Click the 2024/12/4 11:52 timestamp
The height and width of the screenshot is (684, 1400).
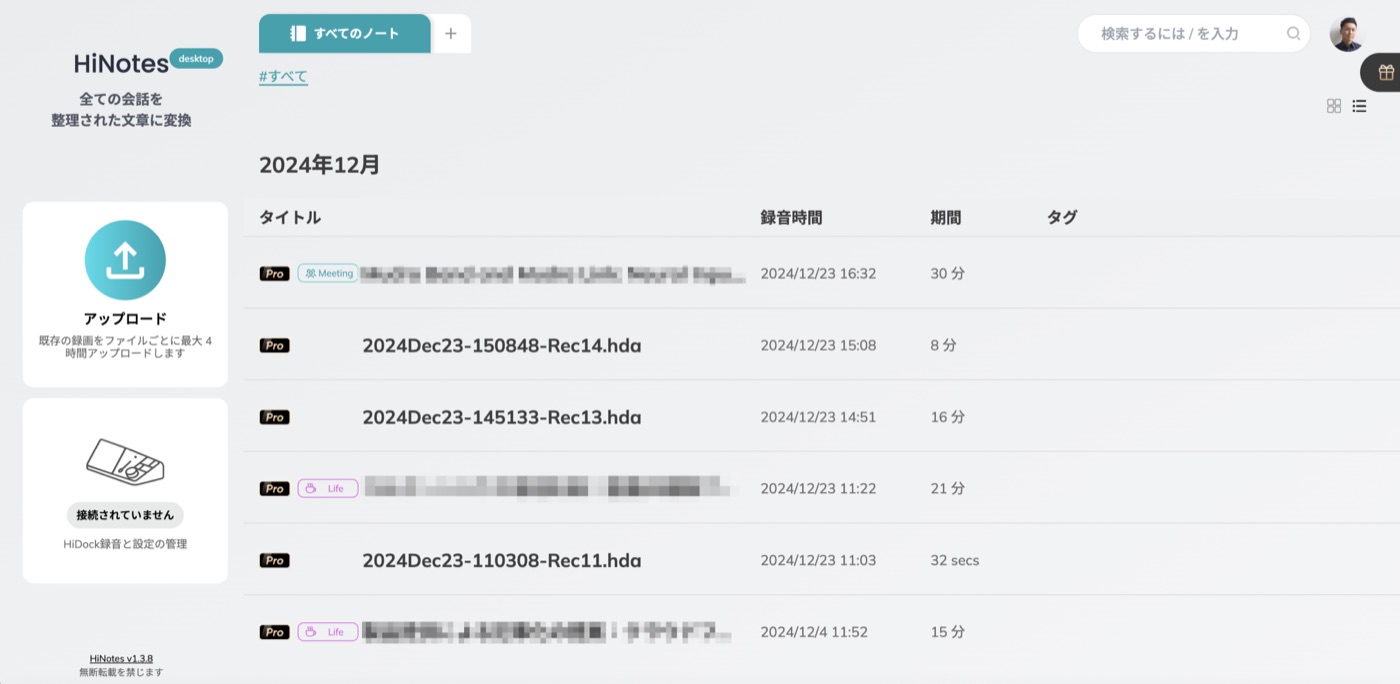click(x=814, y=632)
